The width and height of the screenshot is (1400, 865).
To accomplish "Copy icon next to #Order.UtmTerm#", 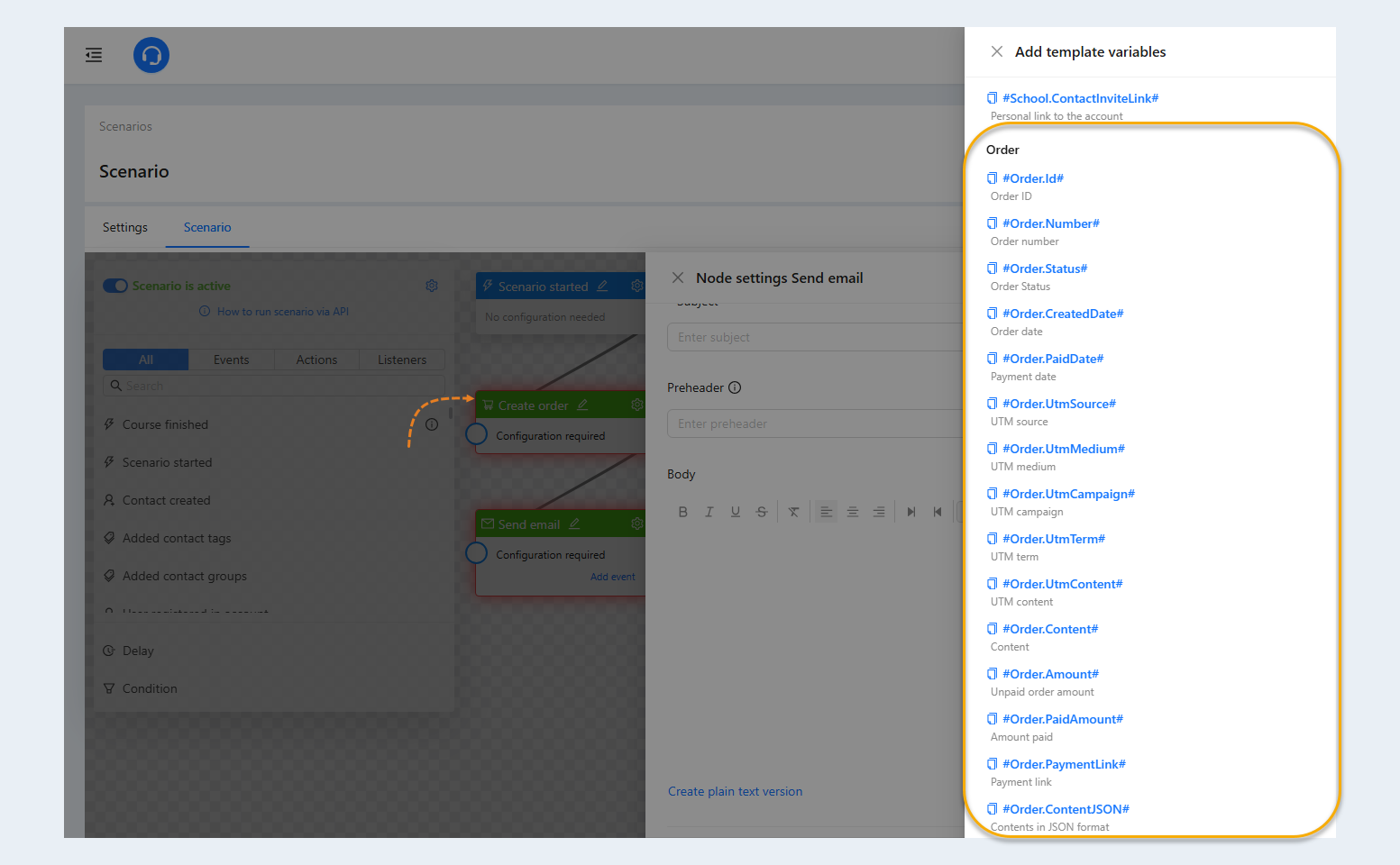I will pos(993,539).
